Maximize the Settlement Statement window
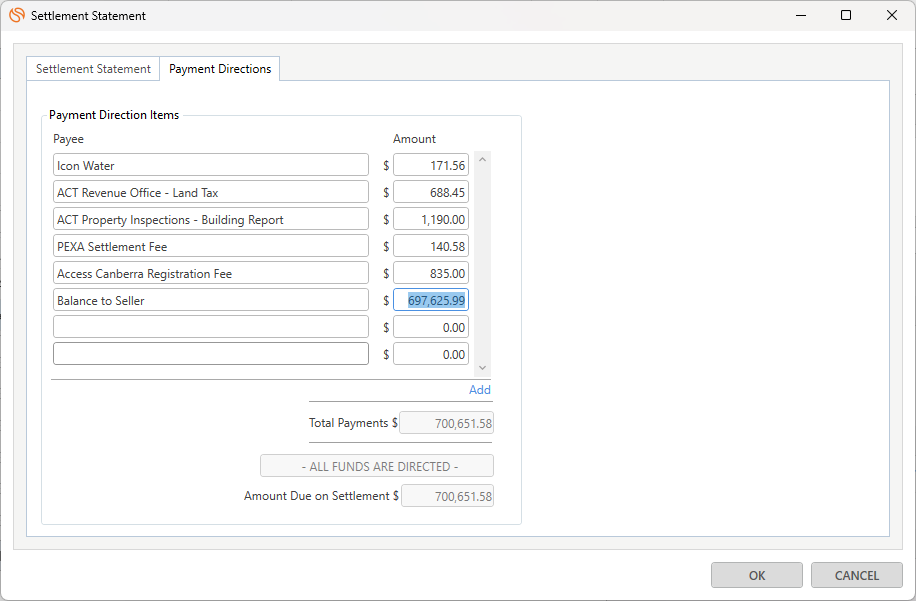Image resolution: width=916 pixels, height=601 pixels. coord(846,16)
